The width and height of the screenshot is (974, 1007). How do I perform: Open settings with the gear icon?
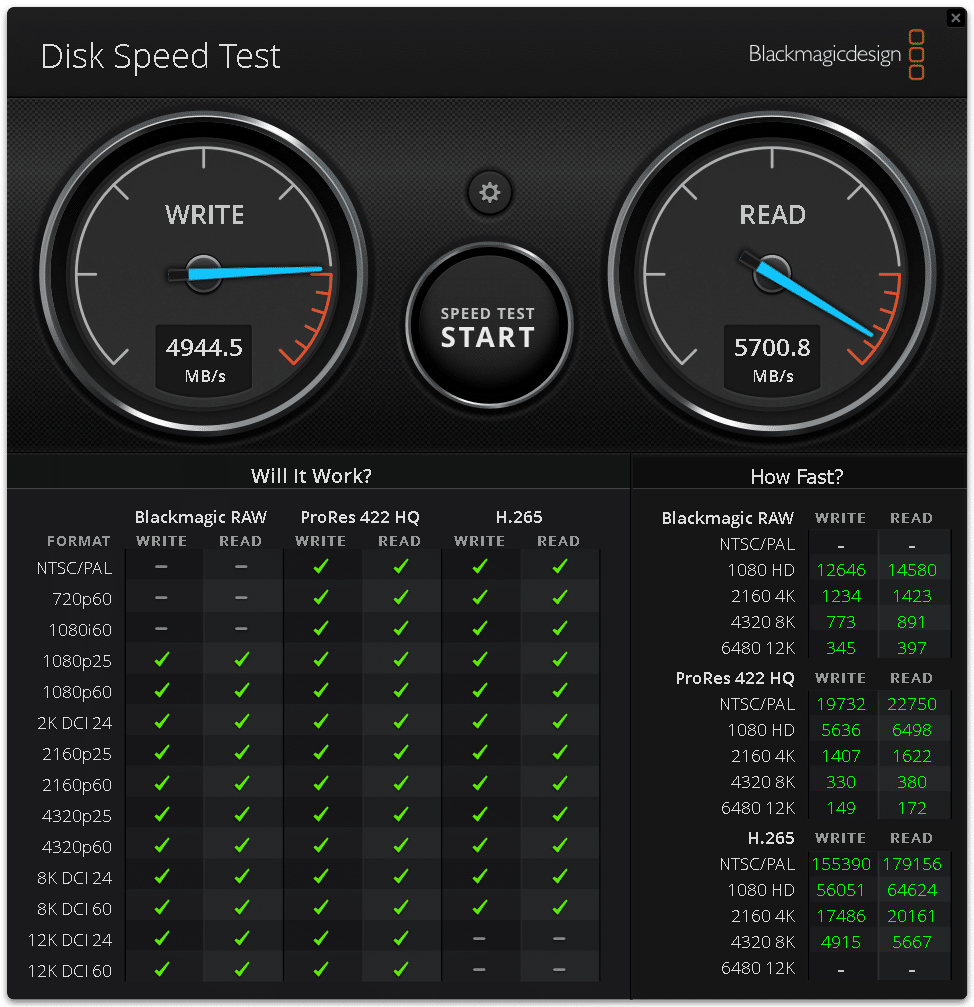tap(489, 192)
